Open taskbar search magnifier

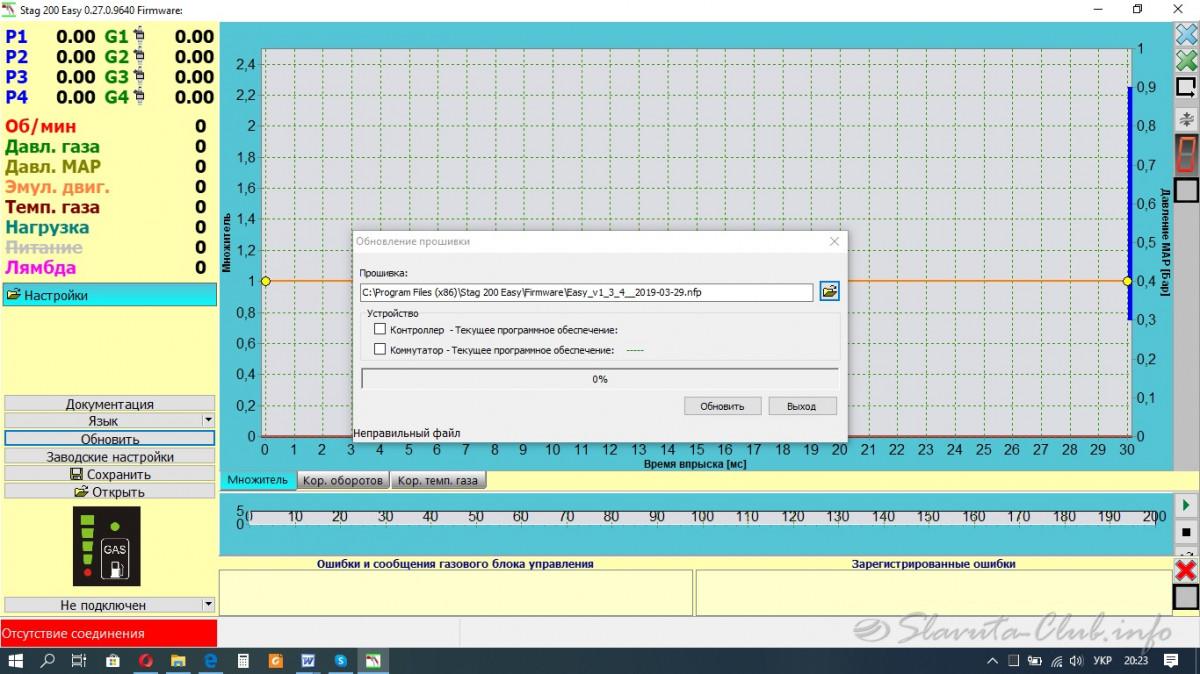click(x=47, y=661)
